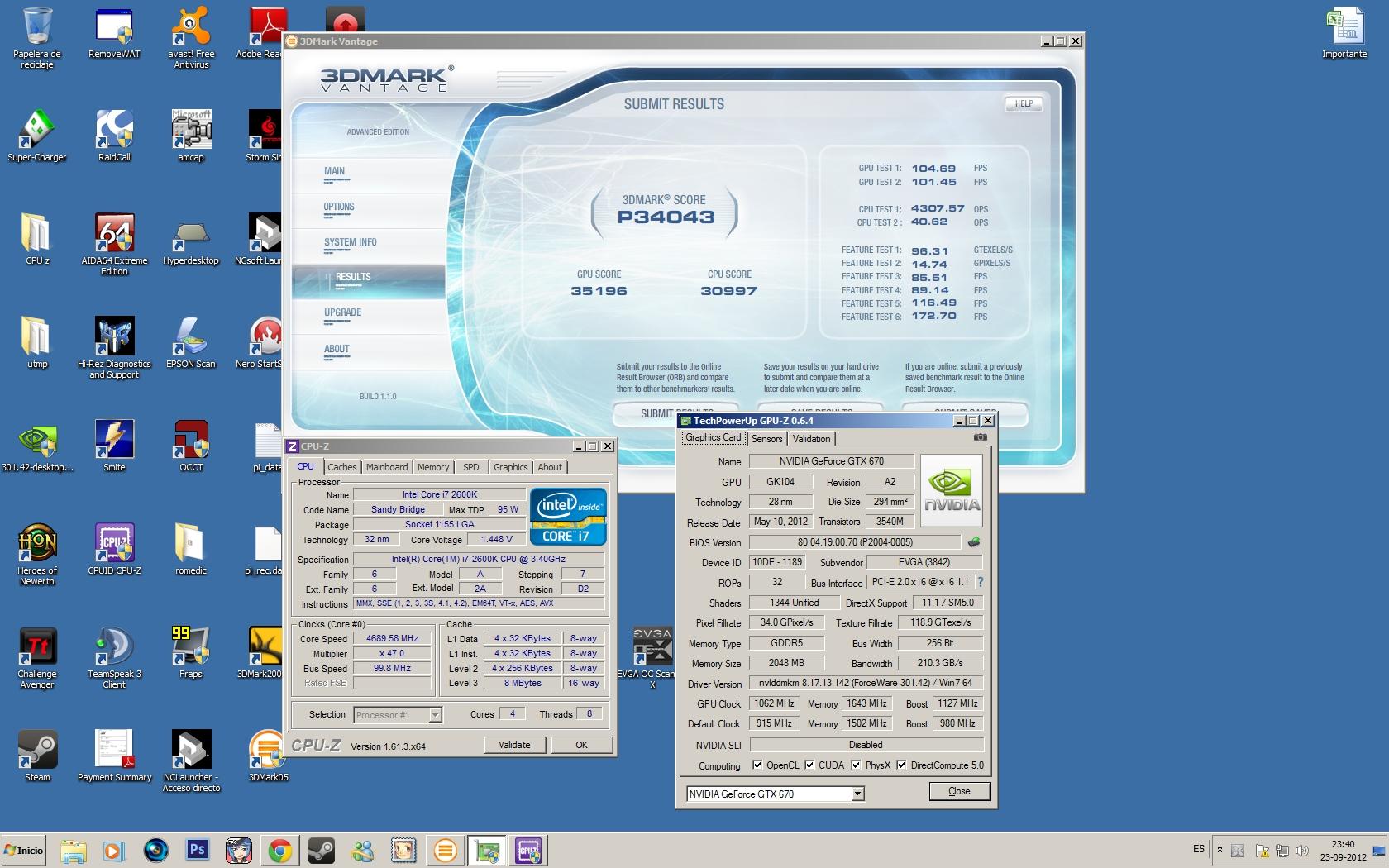Switch to Mainboard tab in CPU-Z
Screen dimensions: 1389x868
387,467
